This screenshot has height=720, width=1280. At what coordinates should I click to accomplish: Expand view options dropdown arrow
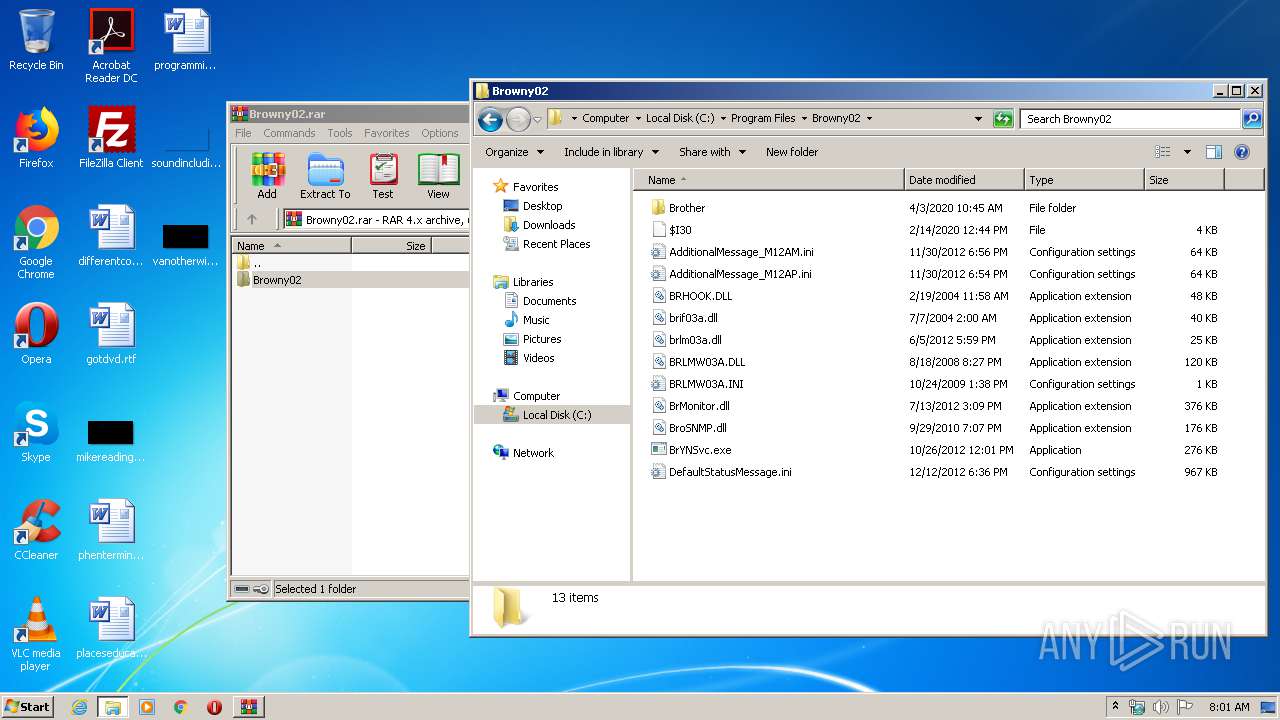click(x=1187, y=152)
